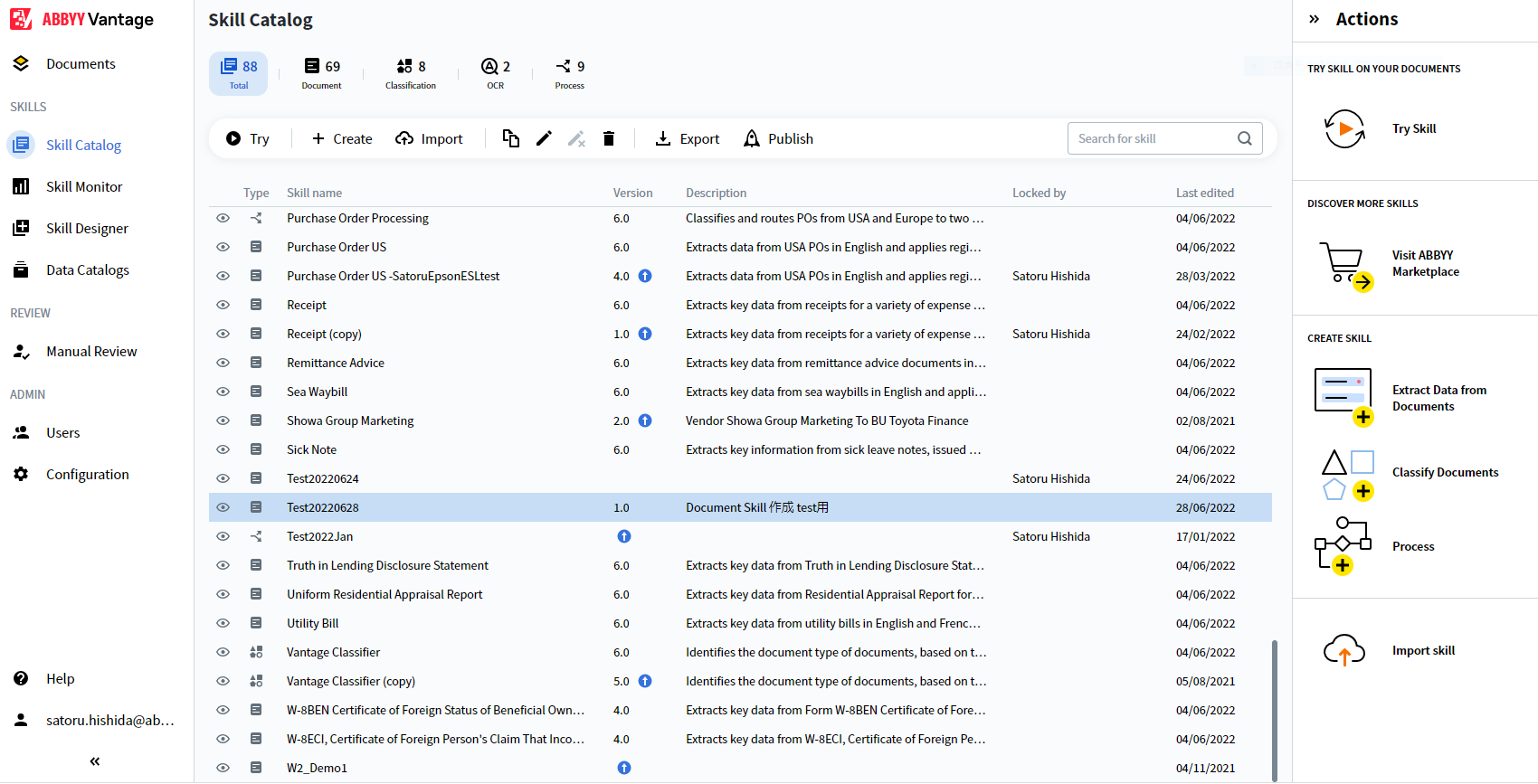
Task: Click update arrow on Showa Group Marketing
Action: [x=645, y=420]
